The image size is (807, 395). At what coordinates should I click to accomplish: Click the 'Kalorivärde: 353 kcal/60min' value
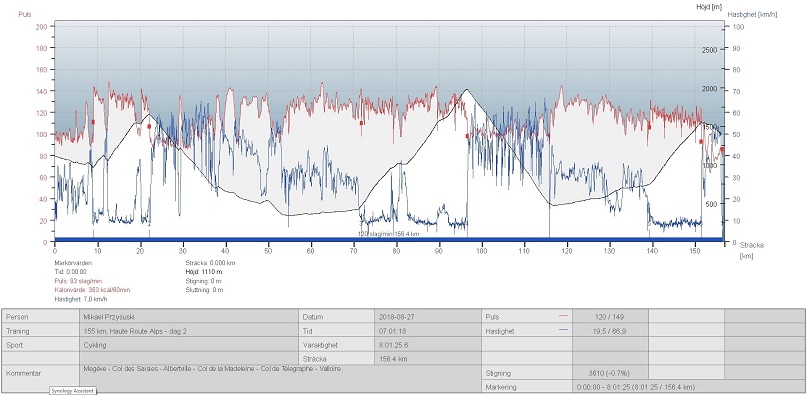(92, 290)
